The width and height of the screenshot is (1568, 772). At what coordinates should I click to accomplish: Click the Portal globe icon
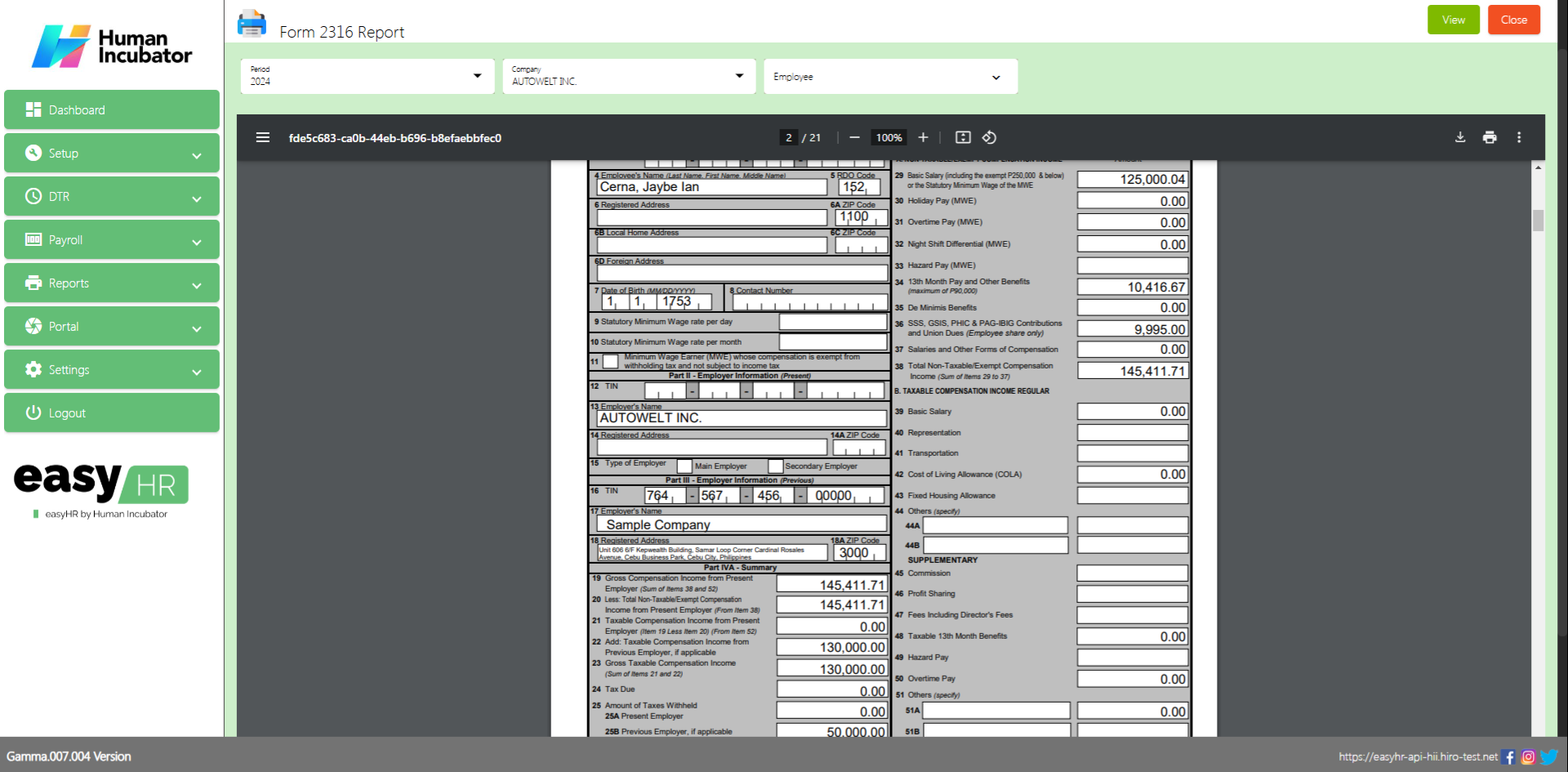pos(33,326)
